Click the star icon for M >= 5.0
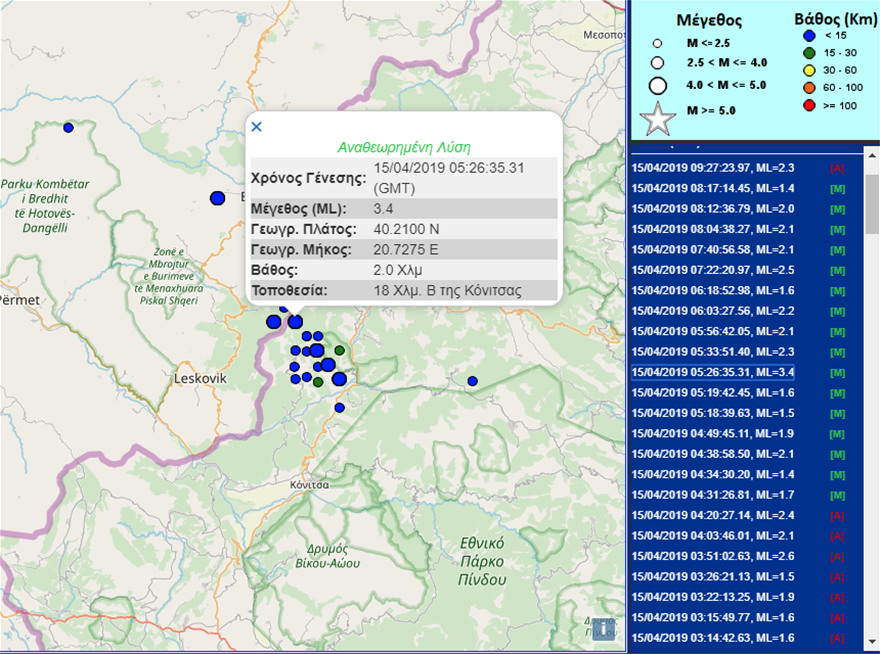This screenshot has height=654, width=880. [657, 117]
